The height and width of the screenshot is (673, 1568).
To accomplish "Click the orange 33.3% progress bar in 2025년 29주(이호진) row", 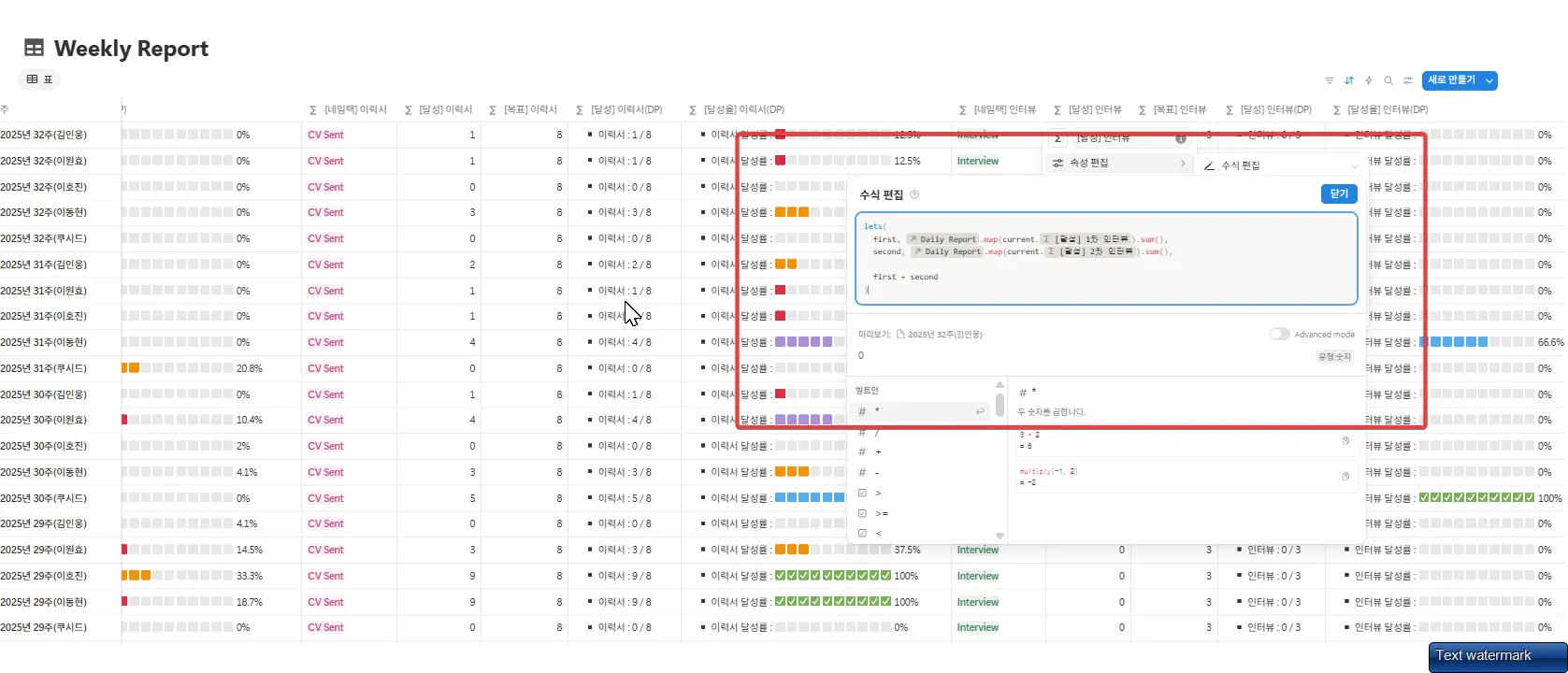I will click(x=177, y=576).
